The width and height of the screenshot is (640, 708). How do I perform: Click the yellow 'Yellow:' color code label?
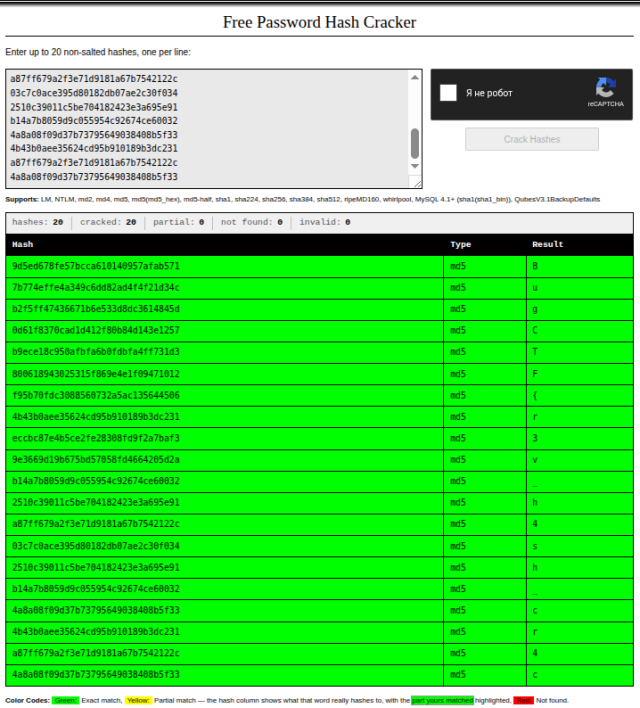pos(138,700)
